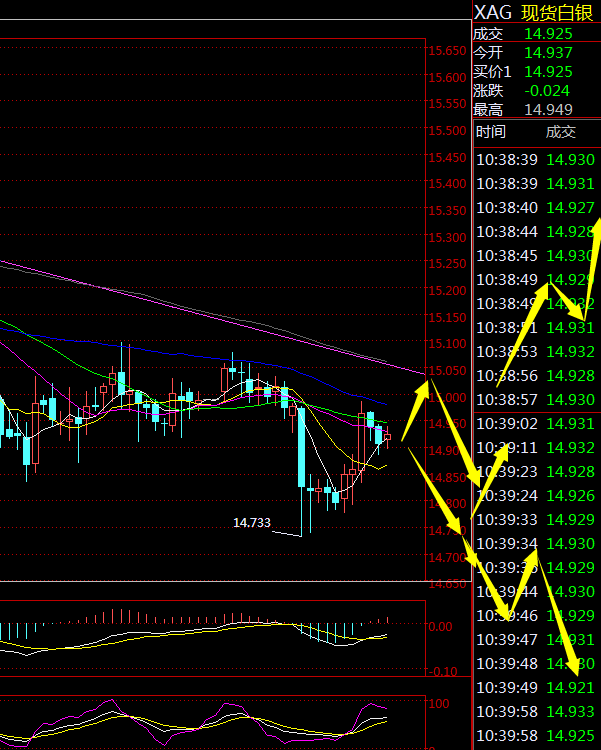This screenshot has height=750, width=601.
Task: Click price 14.930 in the 10:39:34 row
Action: 570,543
